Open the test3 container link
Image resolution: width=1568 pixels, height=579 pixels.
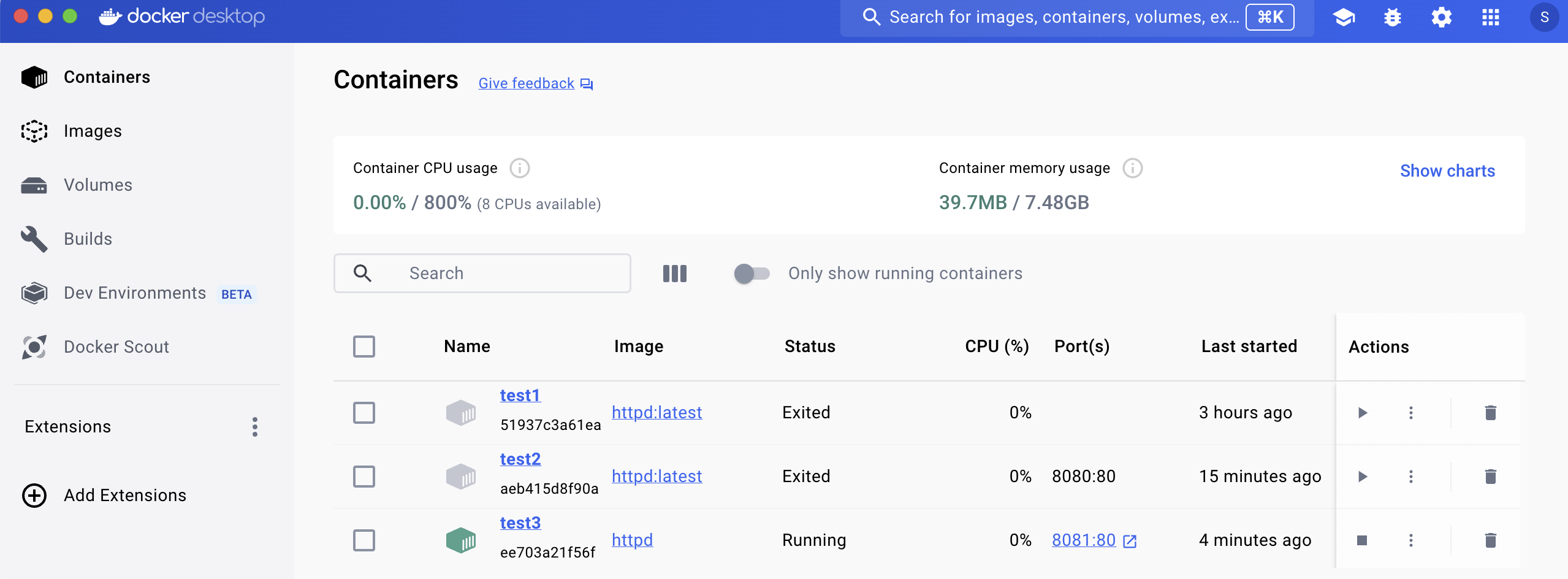pos(520,523)
